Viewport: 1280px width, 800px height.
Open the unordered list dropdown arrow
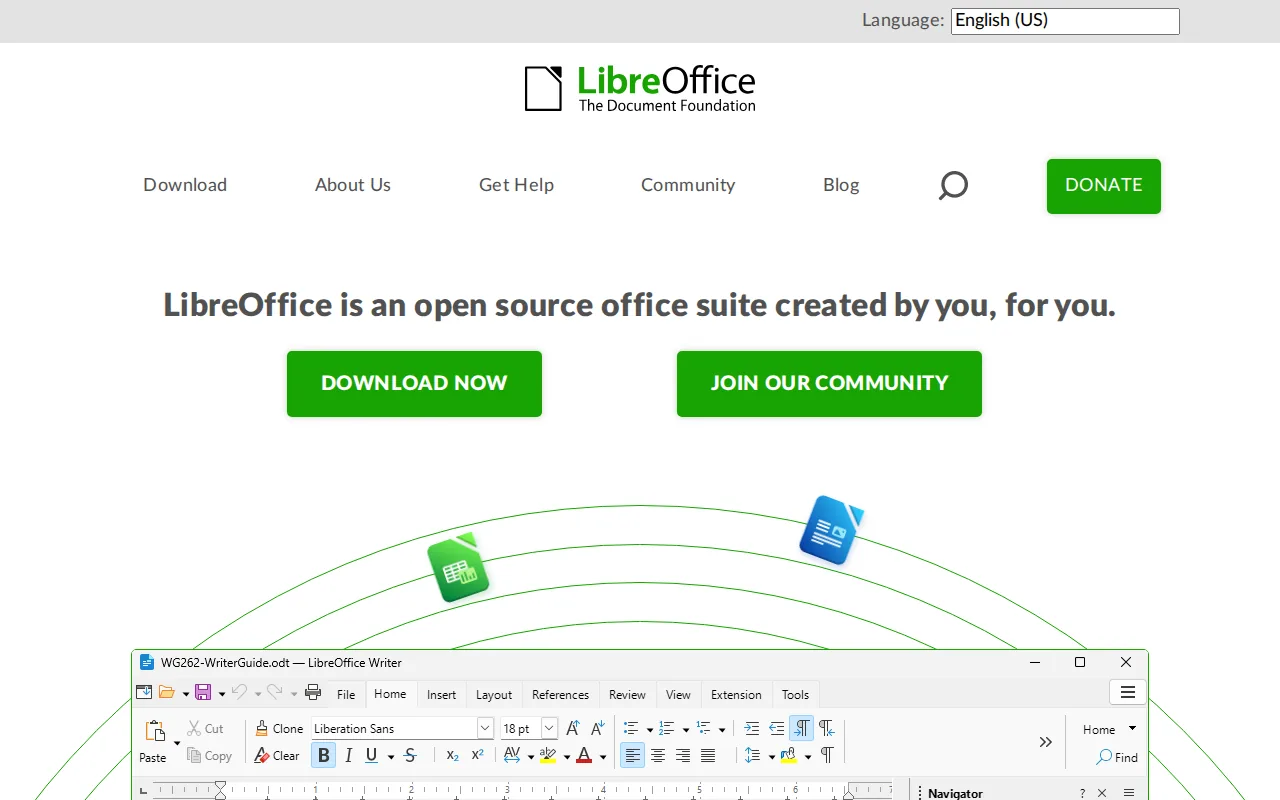649,729
